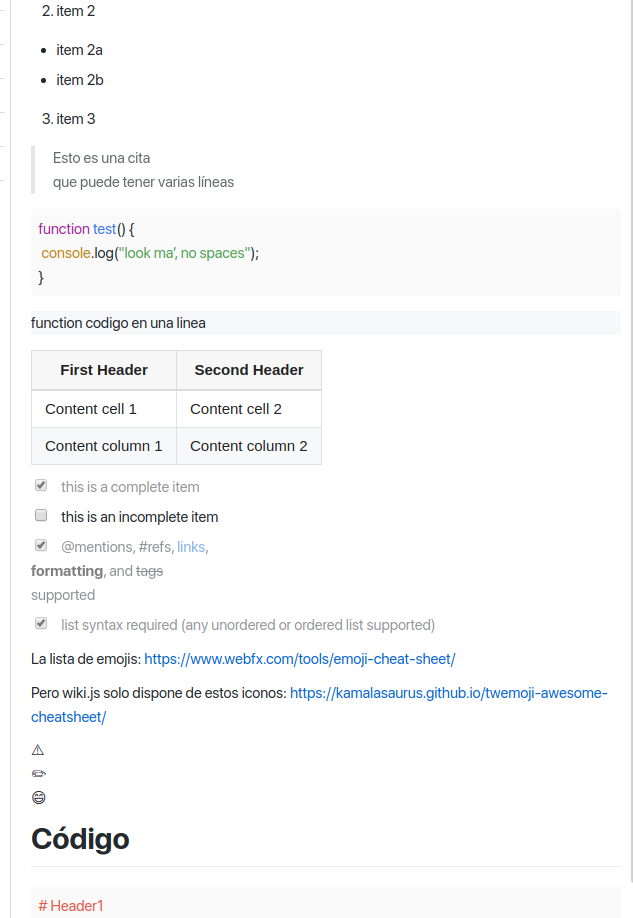Toggle the '@mentions, #refs' checkbox
The height and width of the screenshot is (918, 633).
click(41, 546)
